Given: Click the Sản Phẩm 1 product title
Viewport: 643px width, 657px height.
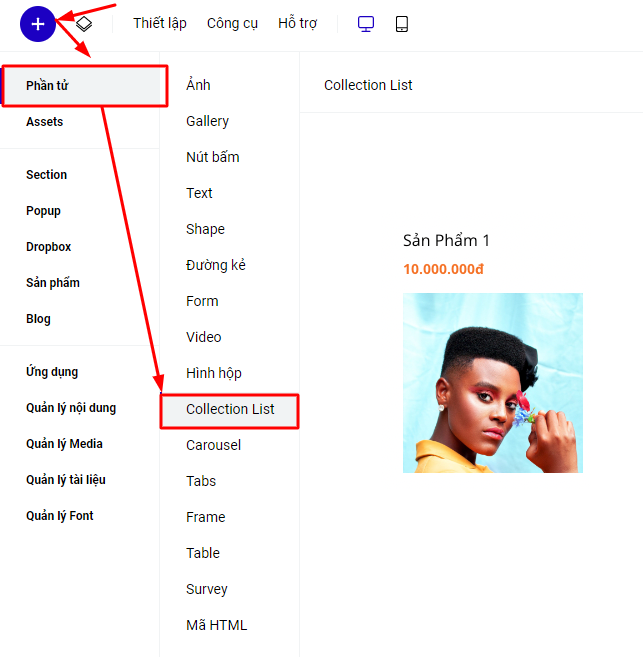Looking at the screenshot, I should pyautogui.click(x=446, y=241).
